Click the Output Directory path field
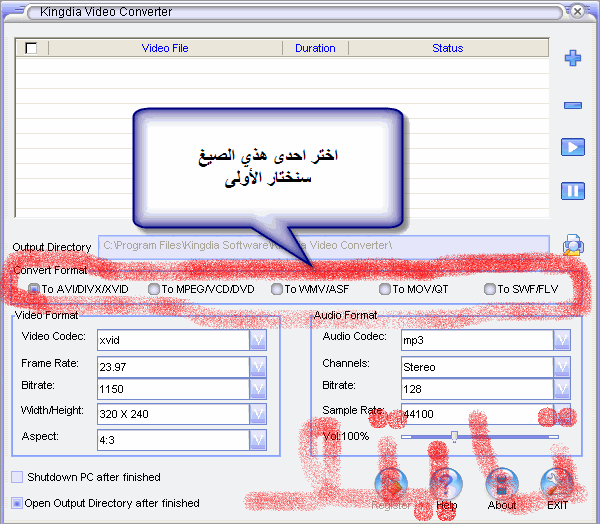This screenshot has height=524, width=600. click(324, 245)
